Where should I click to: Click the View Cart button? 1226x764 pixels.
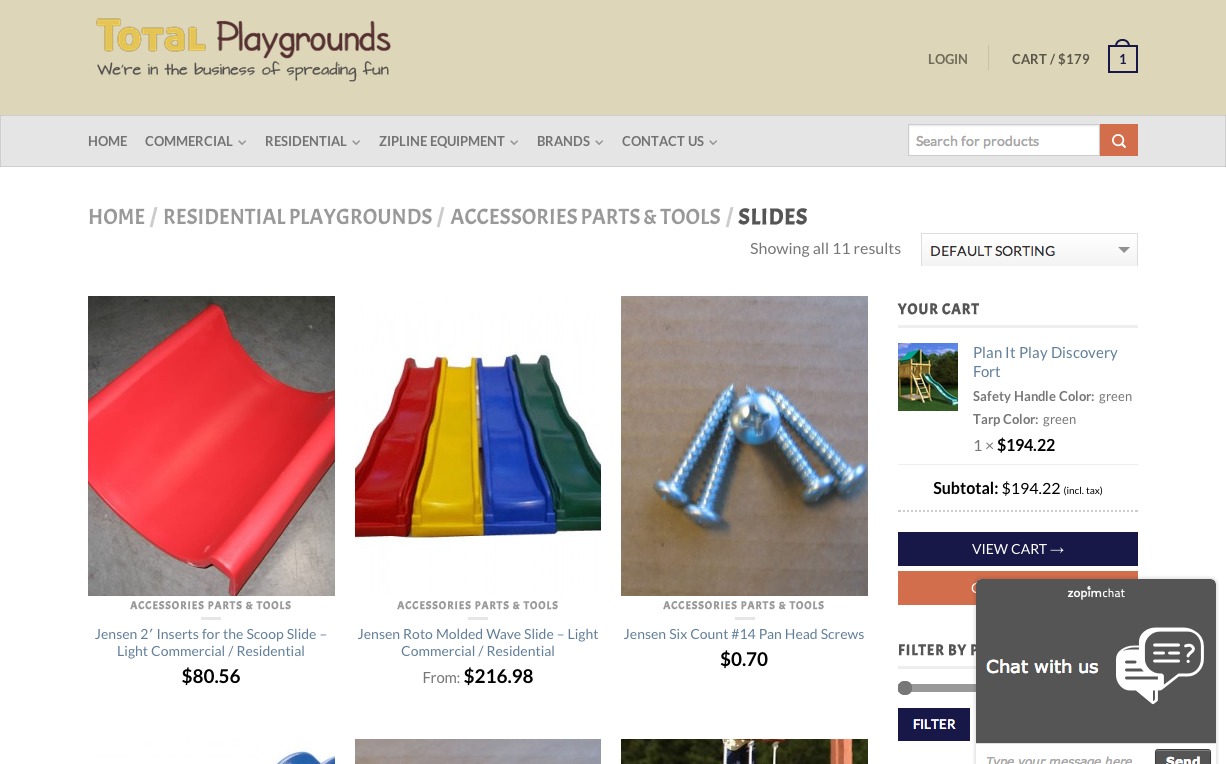pos(1018,549)
